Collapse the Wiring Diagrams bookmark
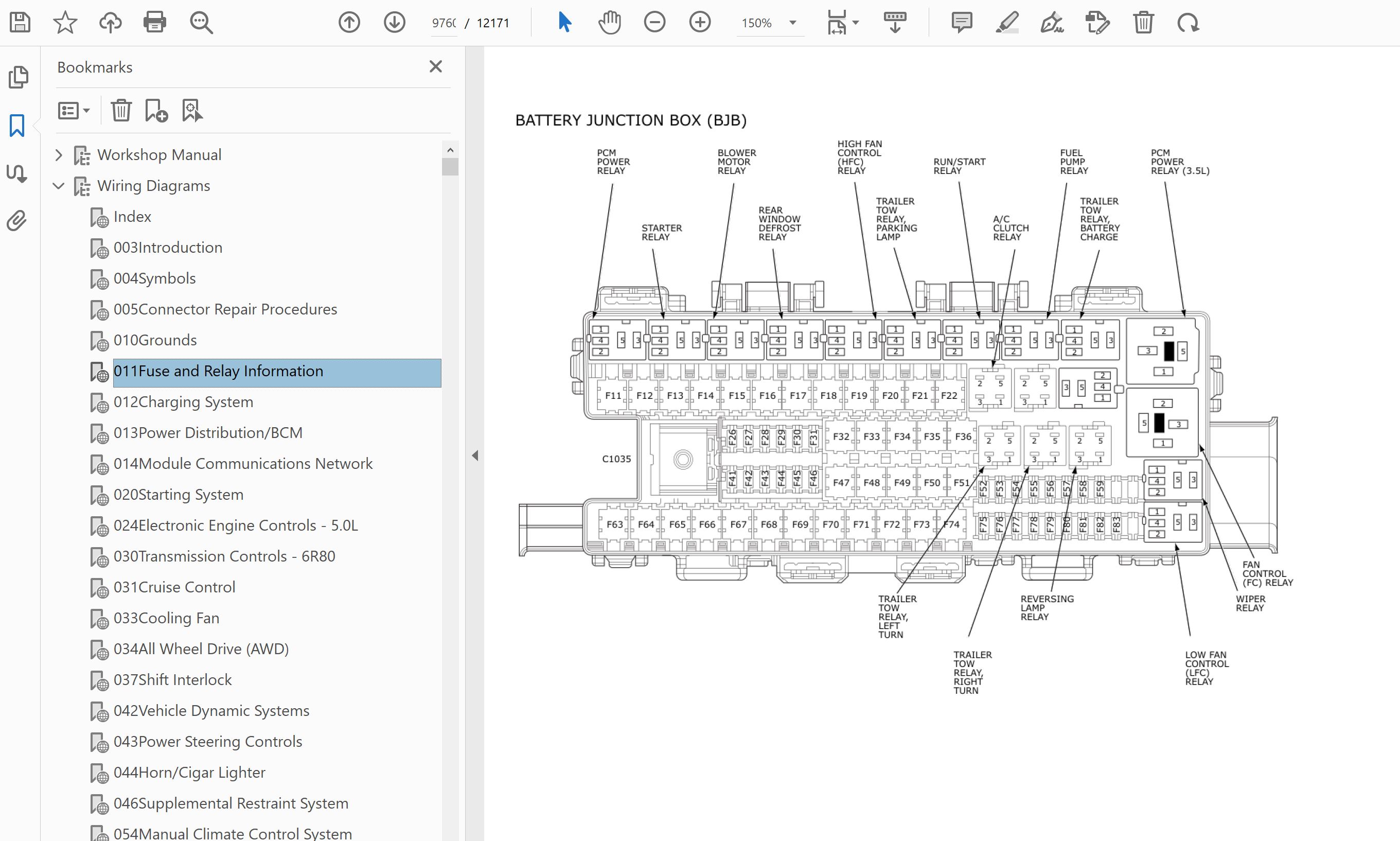The image size is (1400, 841). [58, 186]
